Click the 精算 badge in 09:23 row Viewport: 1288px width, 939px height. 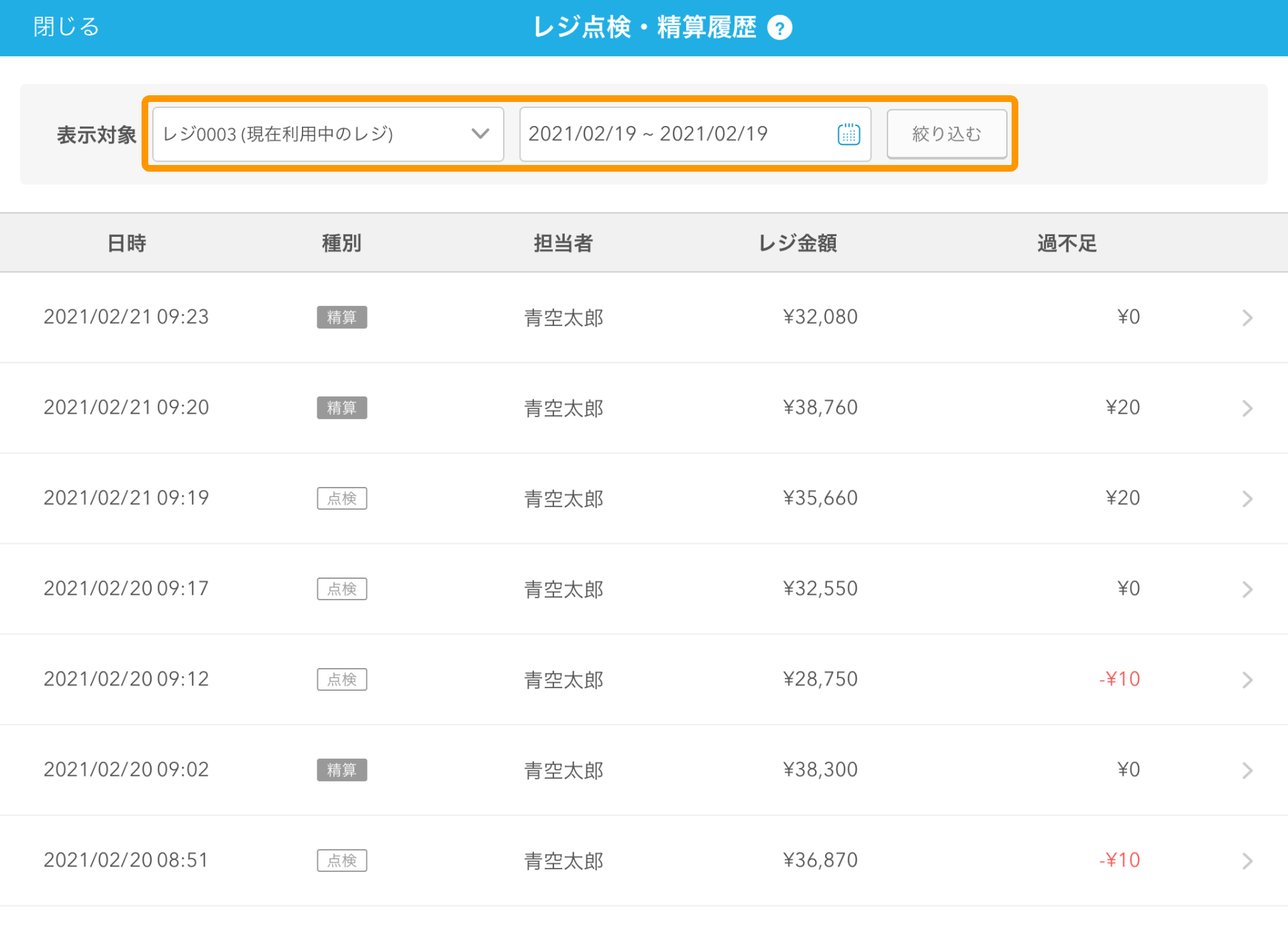(342, 317)
